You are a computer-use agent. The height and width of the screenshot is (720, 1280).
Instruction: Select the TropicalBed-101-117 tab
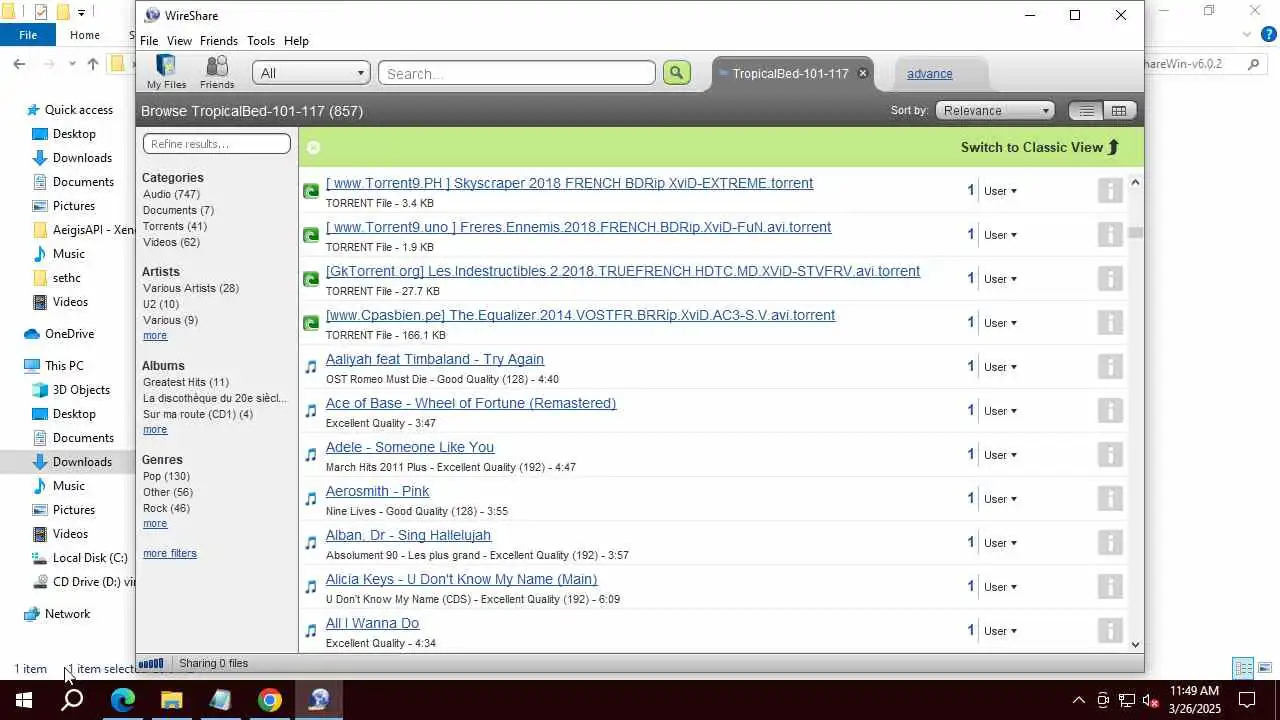pos(790,73)
